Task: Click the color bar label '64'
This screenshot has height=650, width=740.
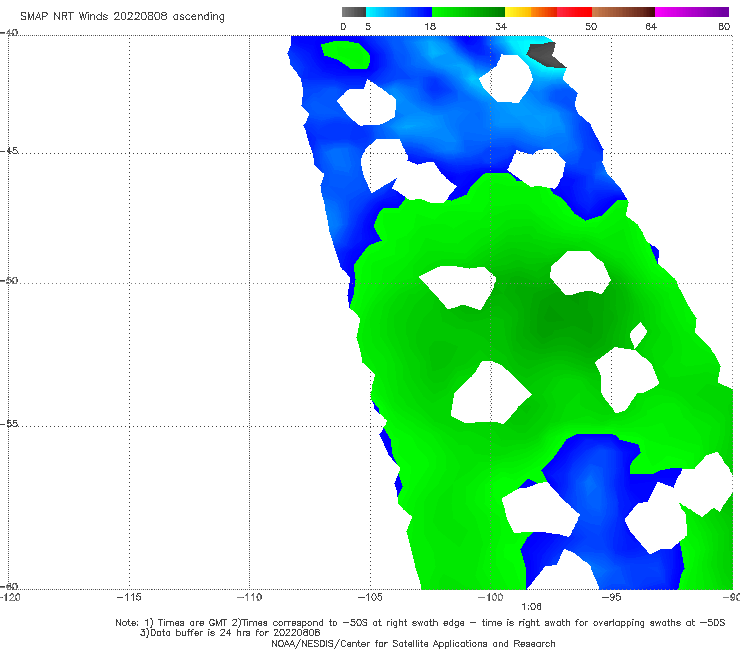Action: tap(651, 27)
